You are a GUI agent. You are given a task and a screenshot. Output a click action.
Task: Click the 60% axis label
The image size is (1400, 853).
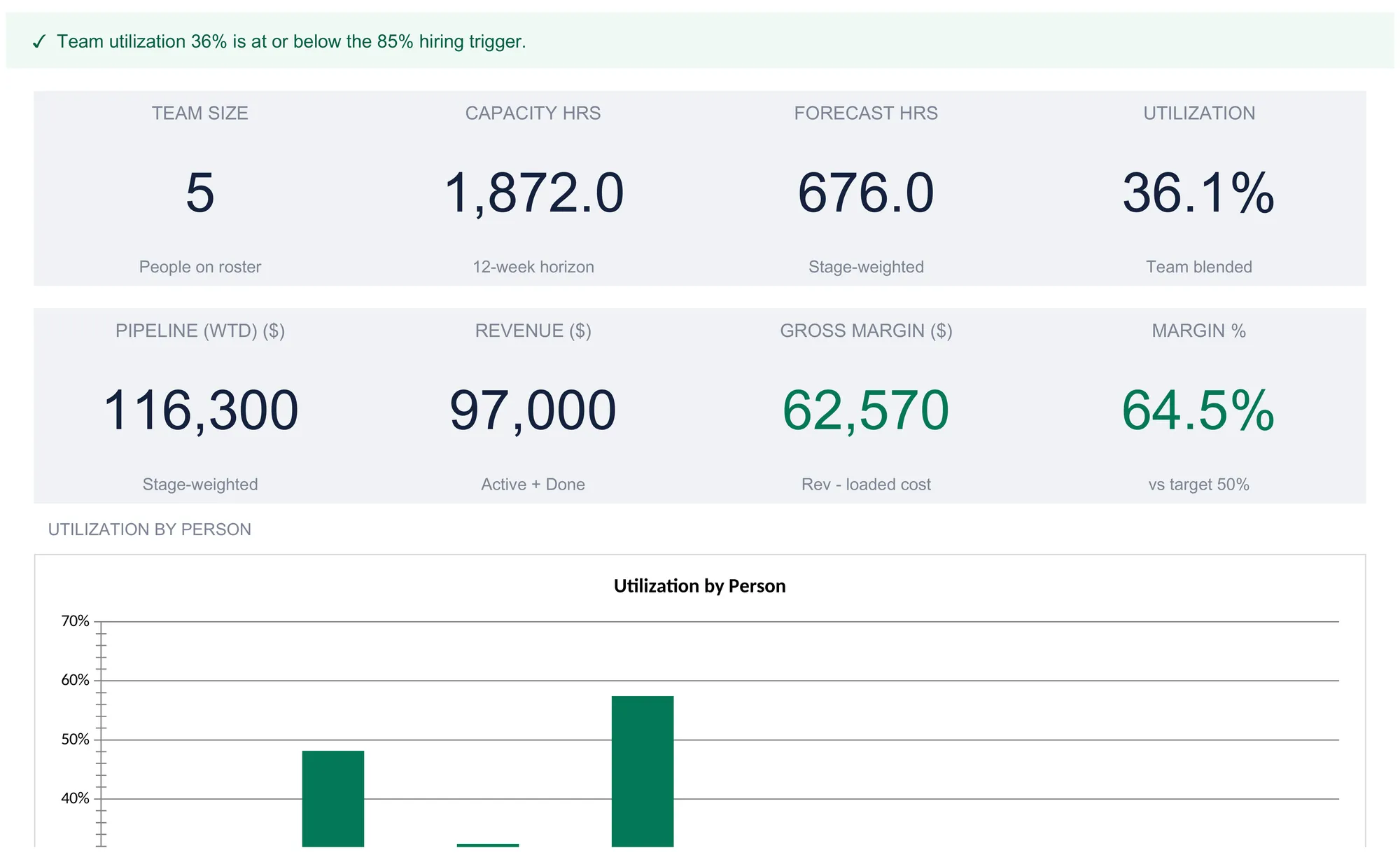coord(75,680)
